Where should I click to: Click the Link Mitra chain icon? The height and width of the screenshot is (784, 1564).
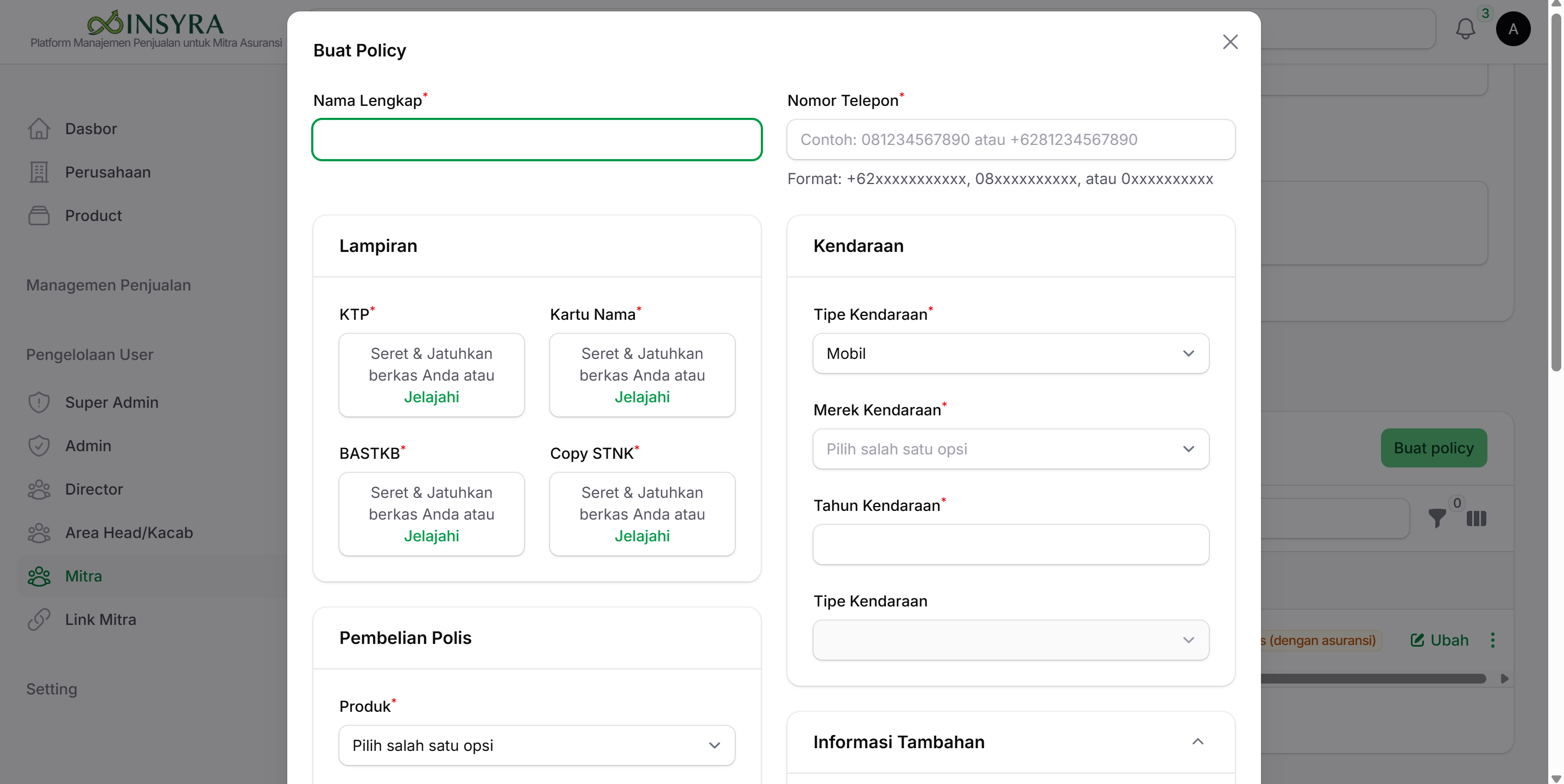39,619
